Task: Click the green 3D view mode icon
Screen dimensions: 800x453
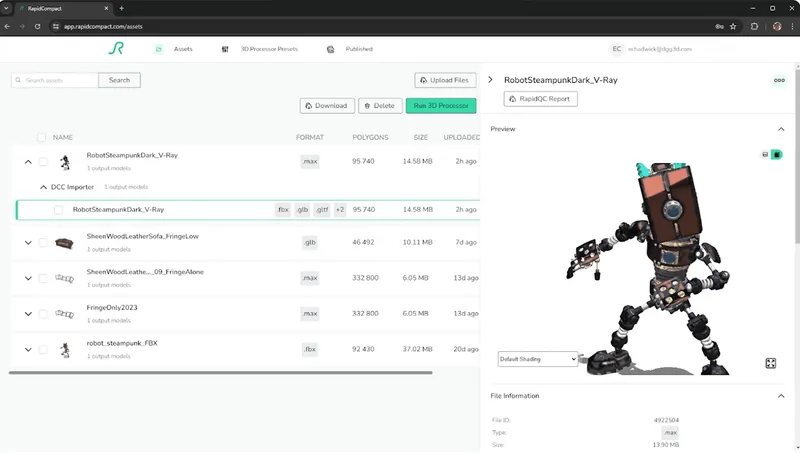Action: pyautogui.click(x=777, y=154)
